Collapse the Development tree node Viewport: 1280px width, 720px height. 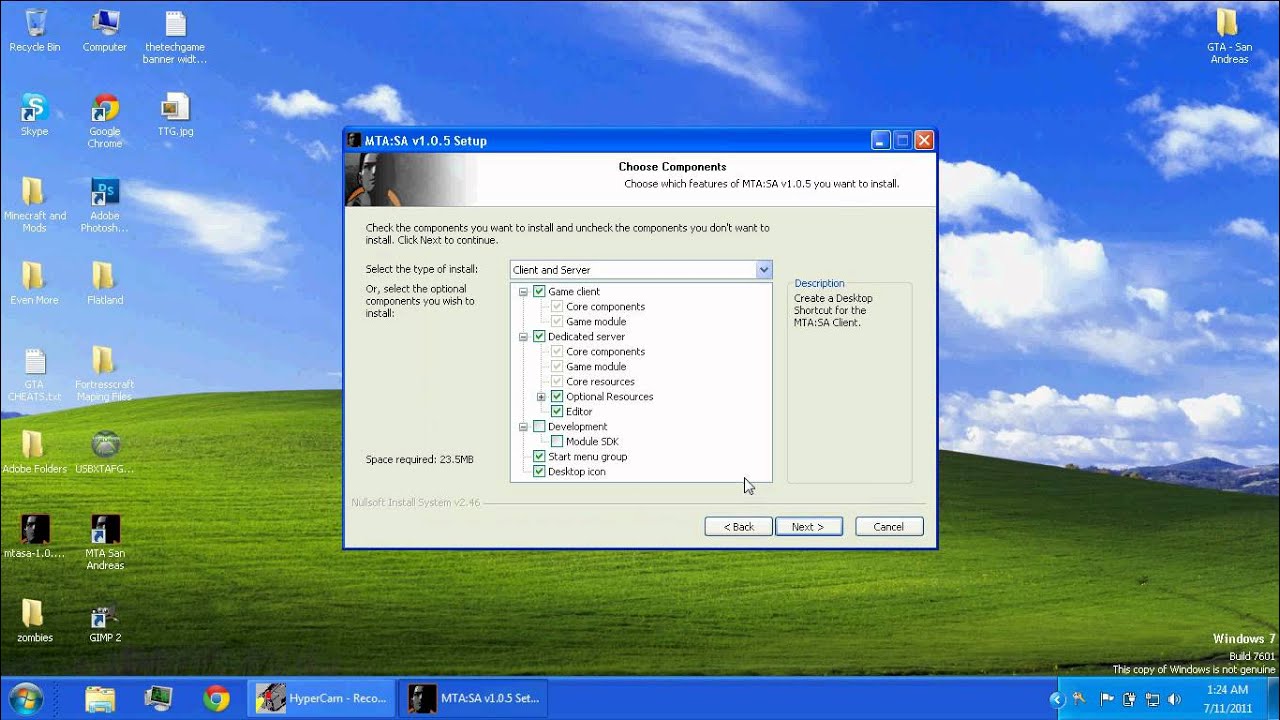coord(523,427)
